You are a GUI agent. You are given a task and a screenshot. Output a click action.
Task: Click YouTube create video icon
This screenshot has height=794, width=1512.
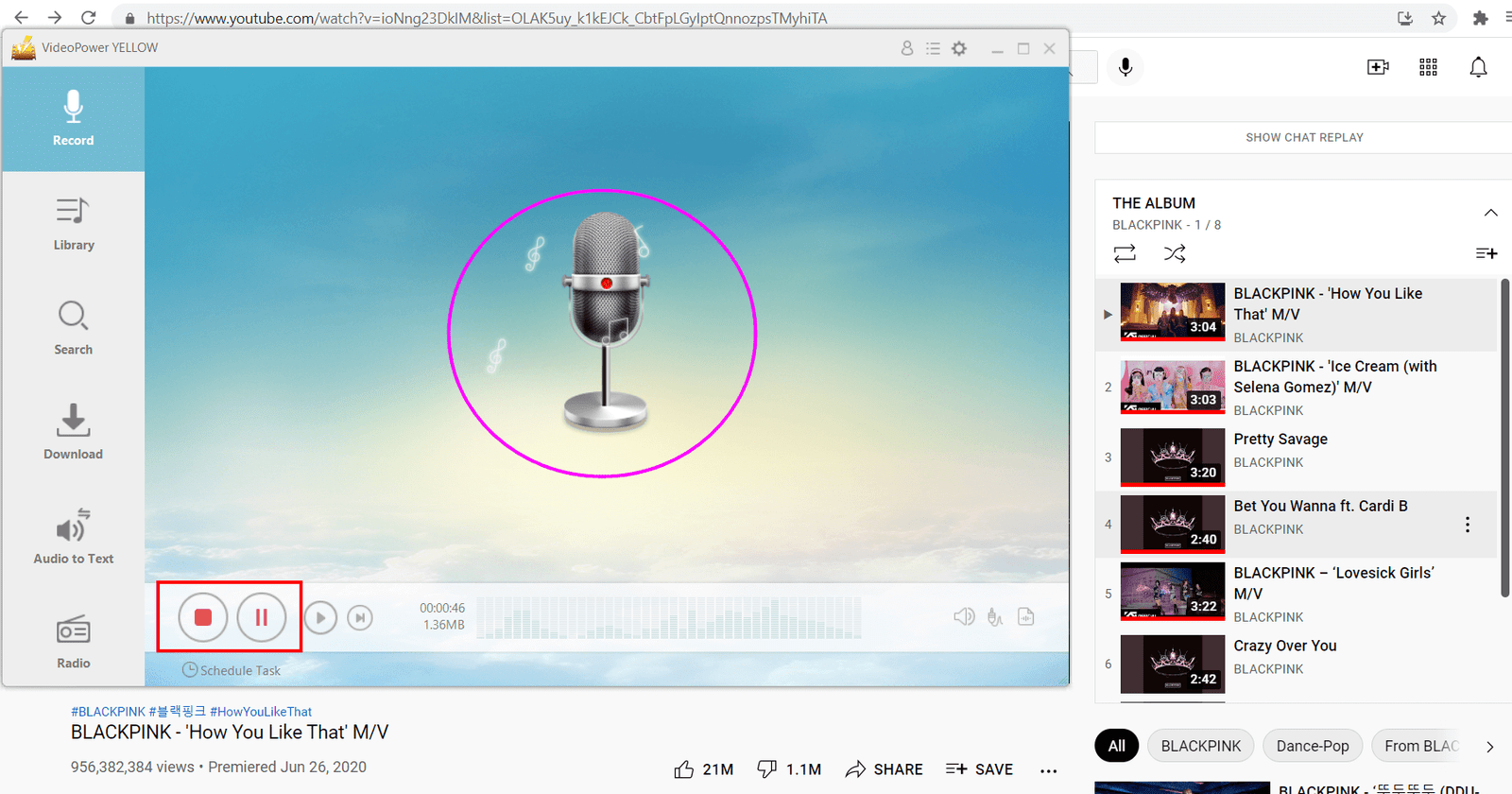tap(1378, 67)
